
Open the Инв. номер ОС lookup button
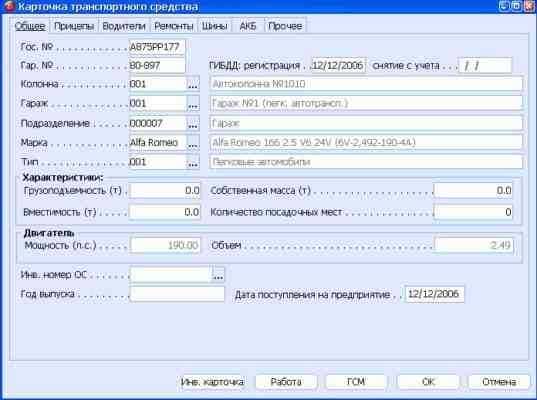218,275
